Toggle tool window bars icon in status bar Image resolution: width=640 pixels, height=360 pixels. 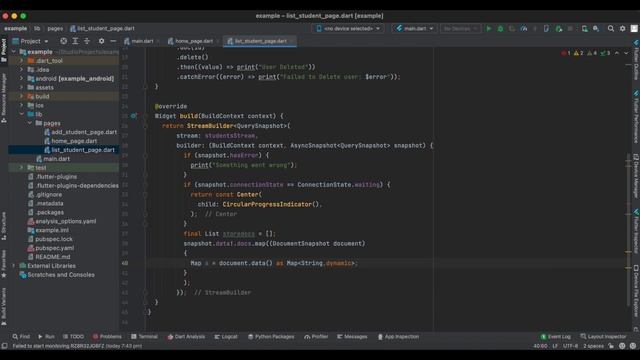[x=4, y=346]
